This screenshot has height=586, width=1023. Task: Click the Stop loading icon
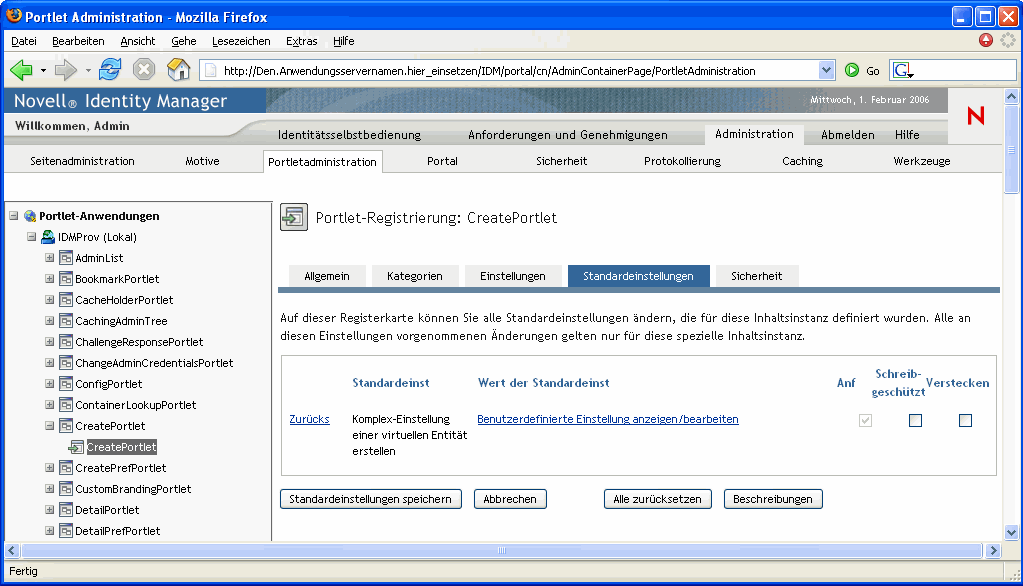[144, 69]
